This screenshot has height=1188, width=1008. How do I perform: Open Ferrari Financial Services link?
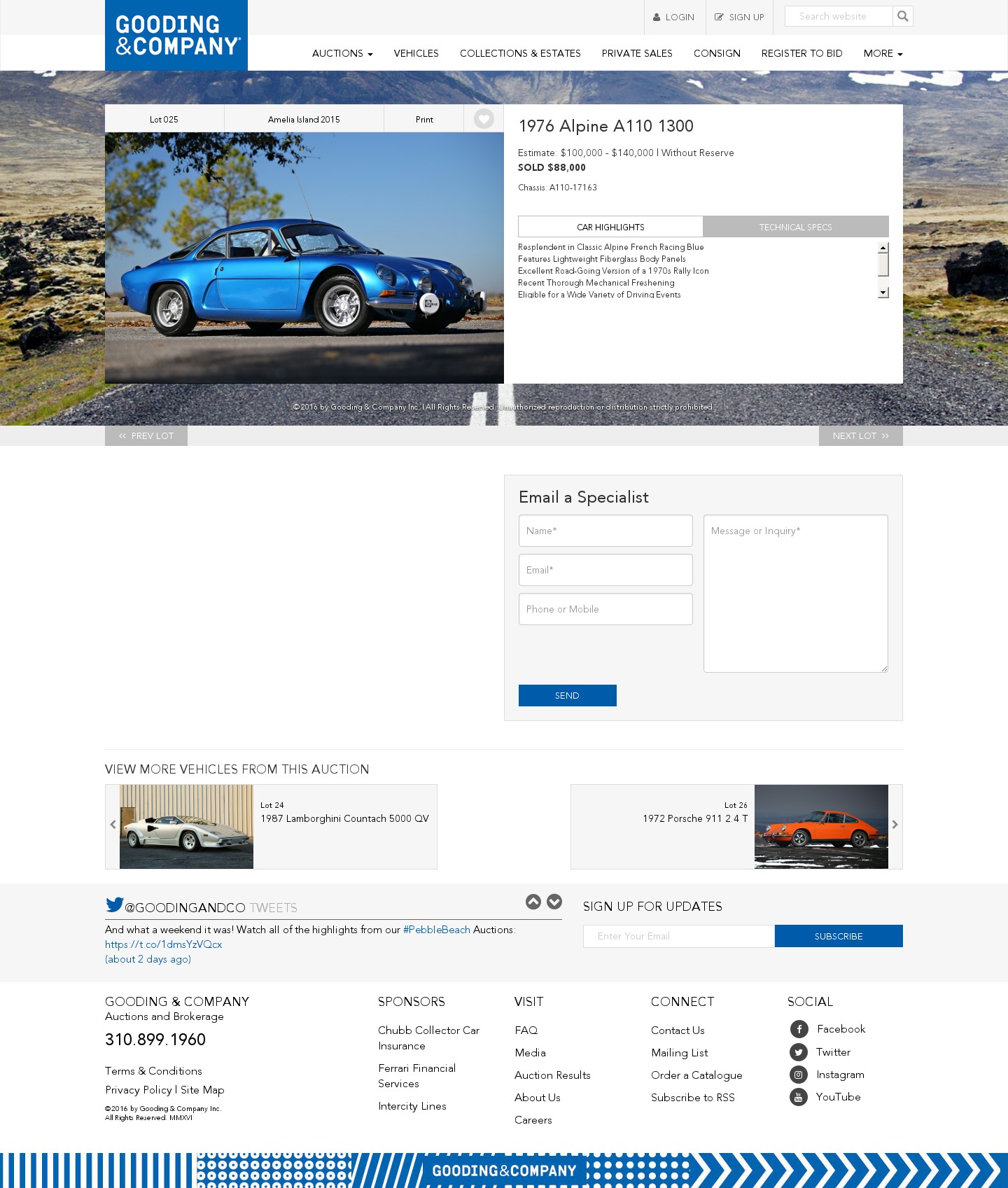416,1076
